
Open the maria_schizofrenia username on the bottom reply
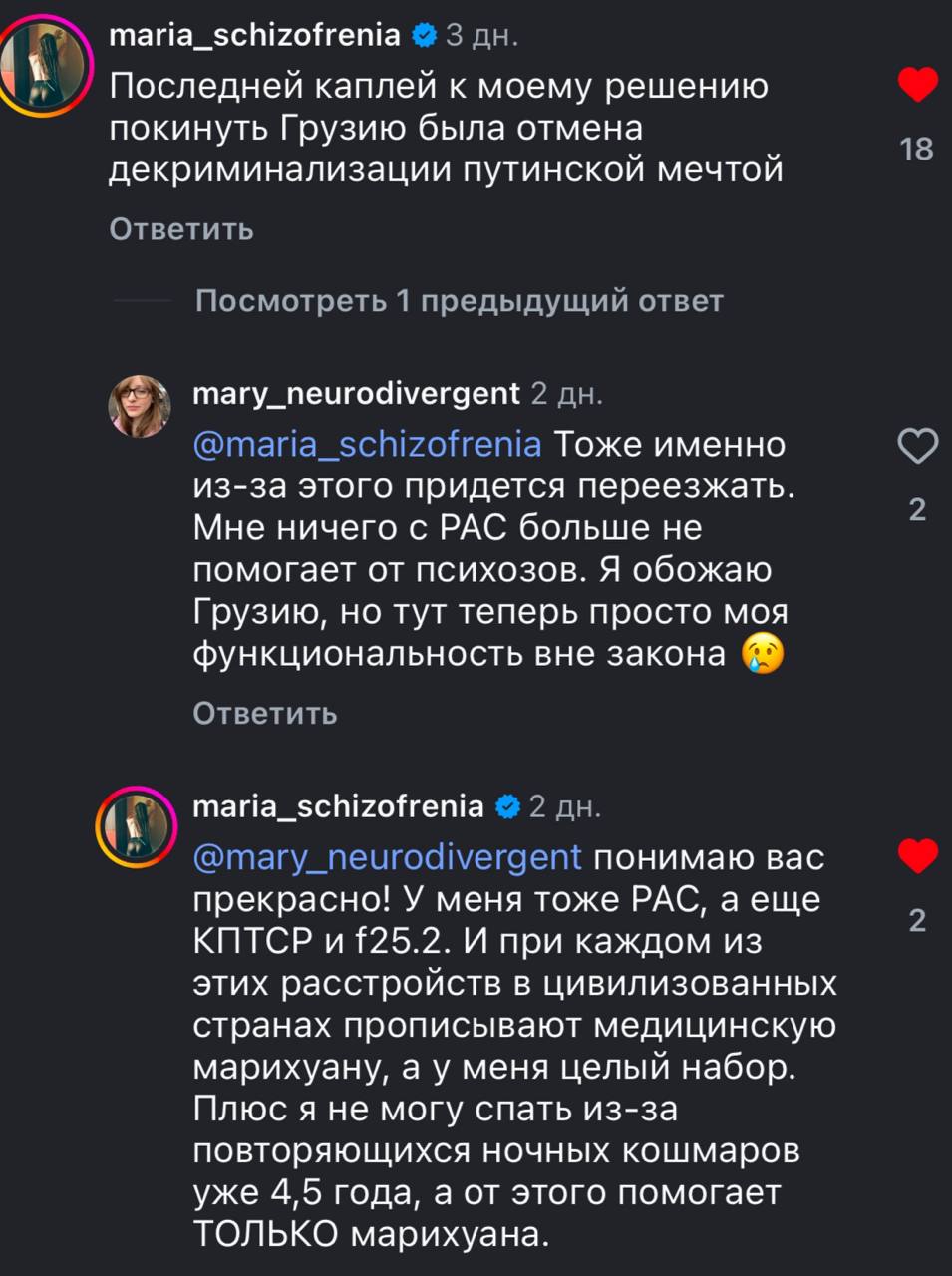(338, 805)
